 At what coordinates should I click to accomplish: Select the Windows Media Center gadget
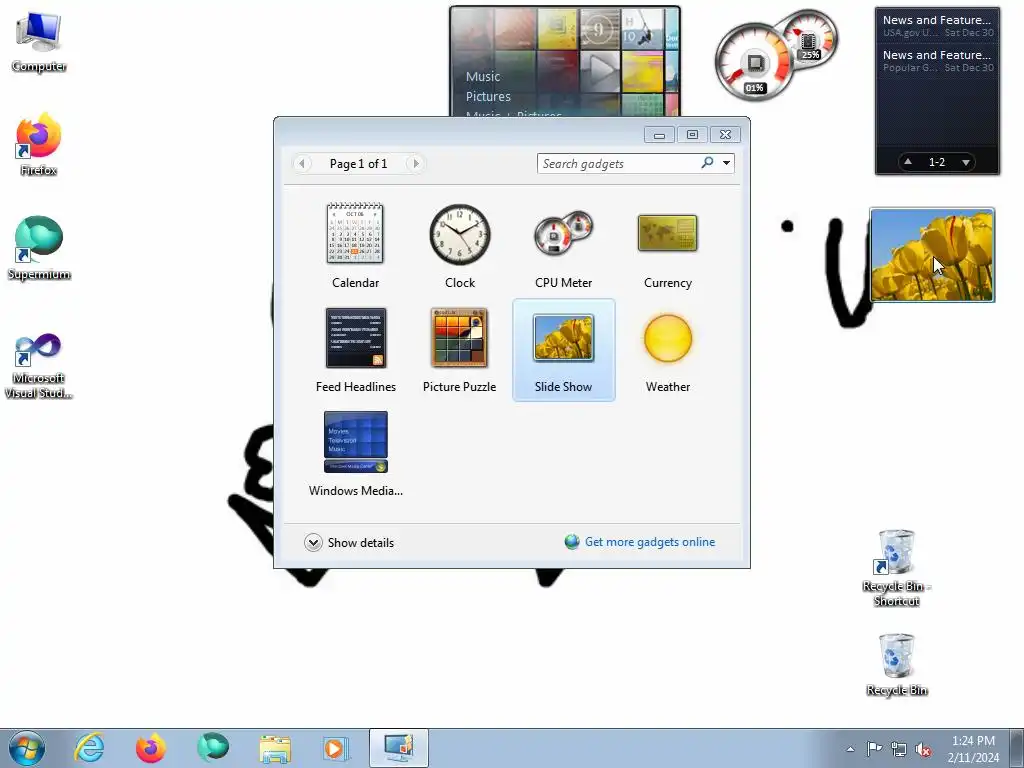(355, 454)
